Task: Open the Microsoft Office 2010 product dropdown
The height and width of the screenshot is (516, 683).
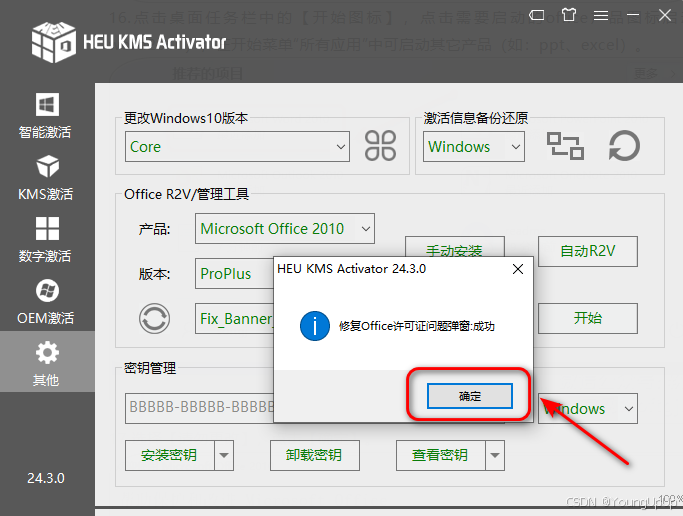Action: (x=285, y=229)
